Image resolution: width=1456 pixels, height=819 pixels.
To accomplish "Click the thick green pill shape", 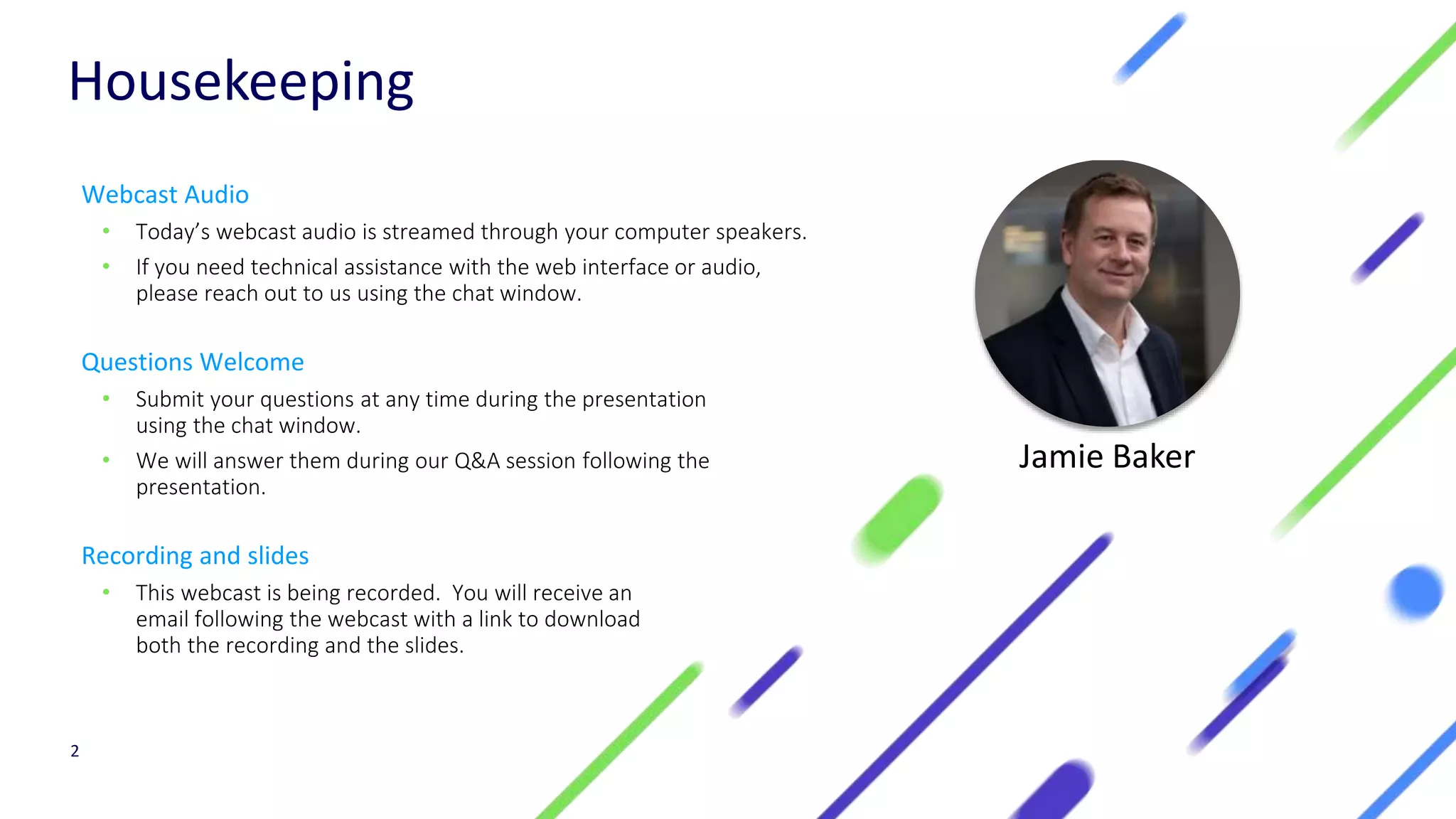I will click(x=899, y=520).
